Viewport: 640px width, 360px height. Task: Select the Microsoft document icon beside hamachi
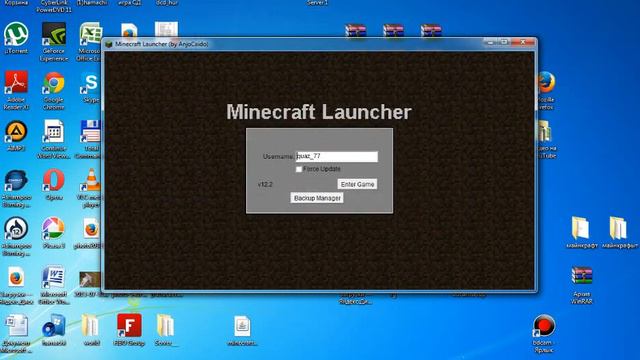tap(16, 327)
